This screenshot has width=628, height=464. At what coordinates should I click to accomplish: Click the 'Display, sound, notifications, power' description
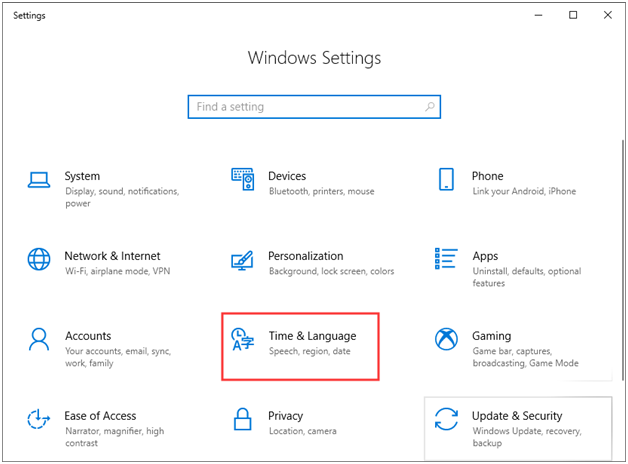pyautogui.click(x=122, y=197)
